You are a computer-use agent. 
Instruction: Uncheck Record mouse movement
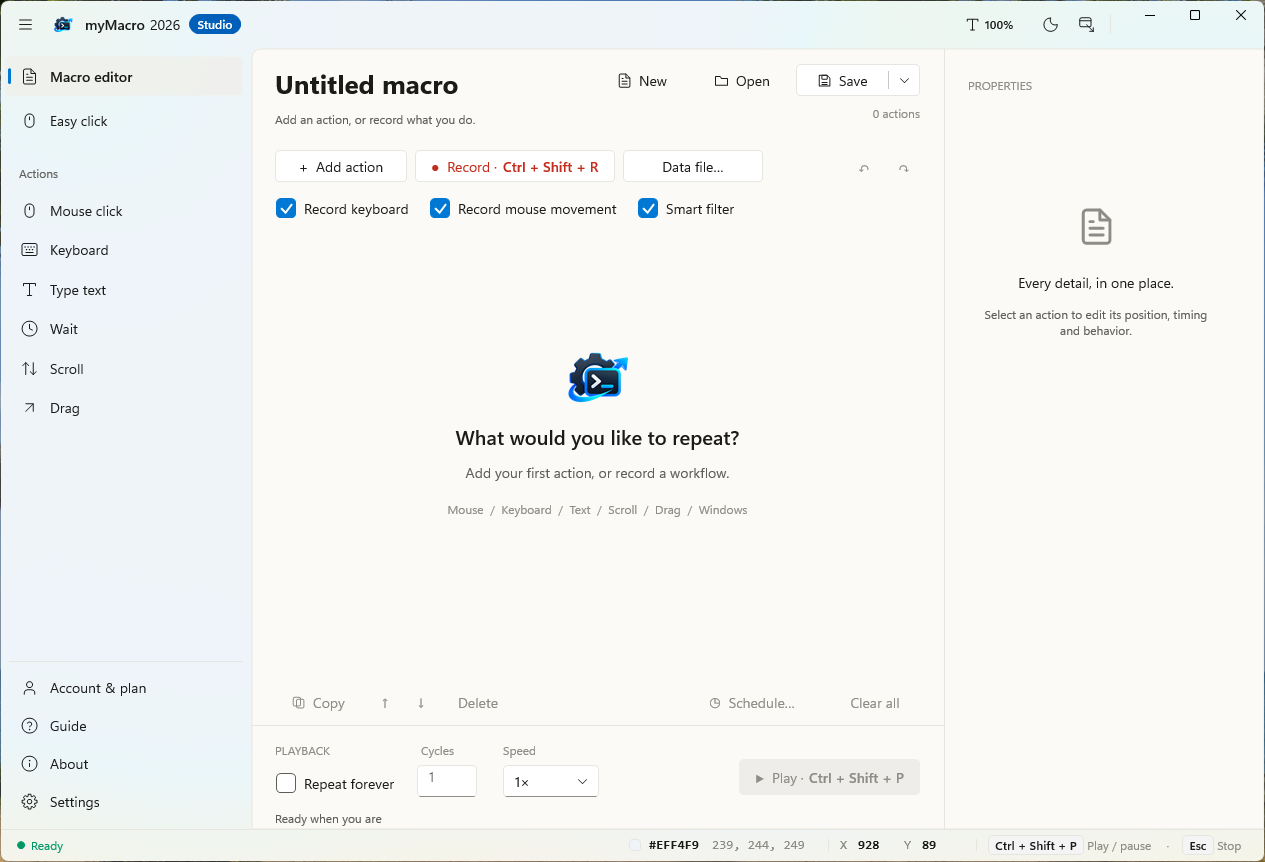tap(440, 209)
